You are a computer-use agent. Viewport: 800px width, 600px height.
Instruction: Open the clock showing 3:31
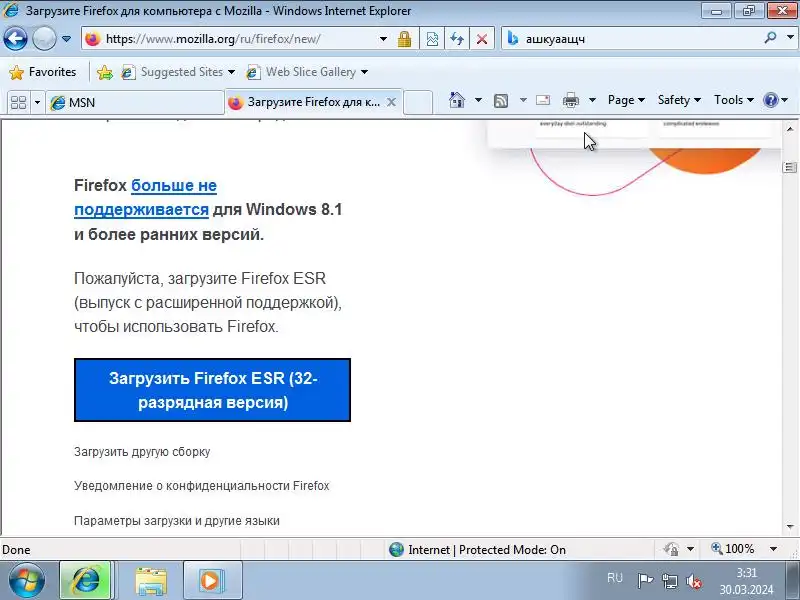[746, 581]
